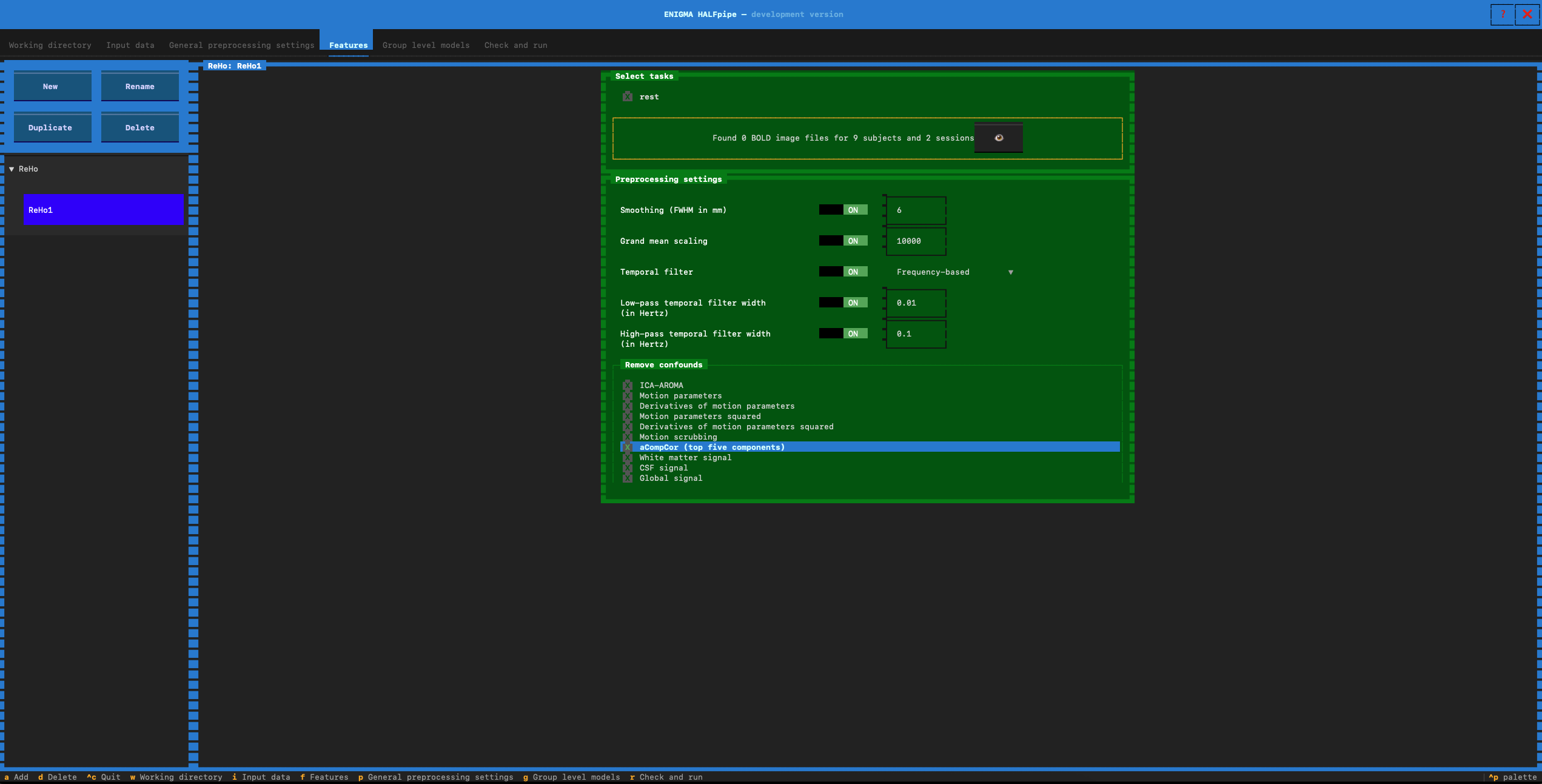Switch to the Input data tab
Screen dimensions: 1542x784
pyautogui.click(x=130, y=45)
